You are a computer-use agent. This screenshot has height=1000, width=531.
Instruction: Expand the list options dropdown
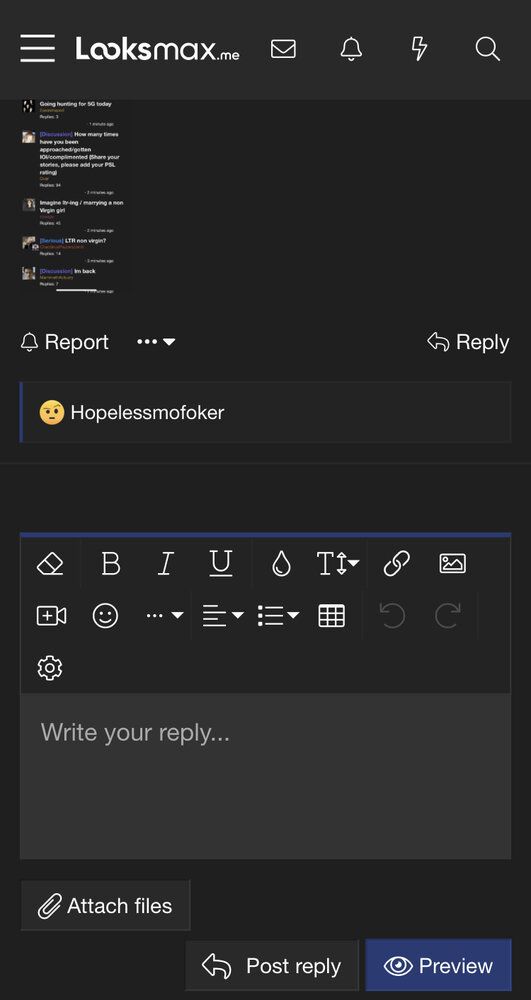(279, 616)
